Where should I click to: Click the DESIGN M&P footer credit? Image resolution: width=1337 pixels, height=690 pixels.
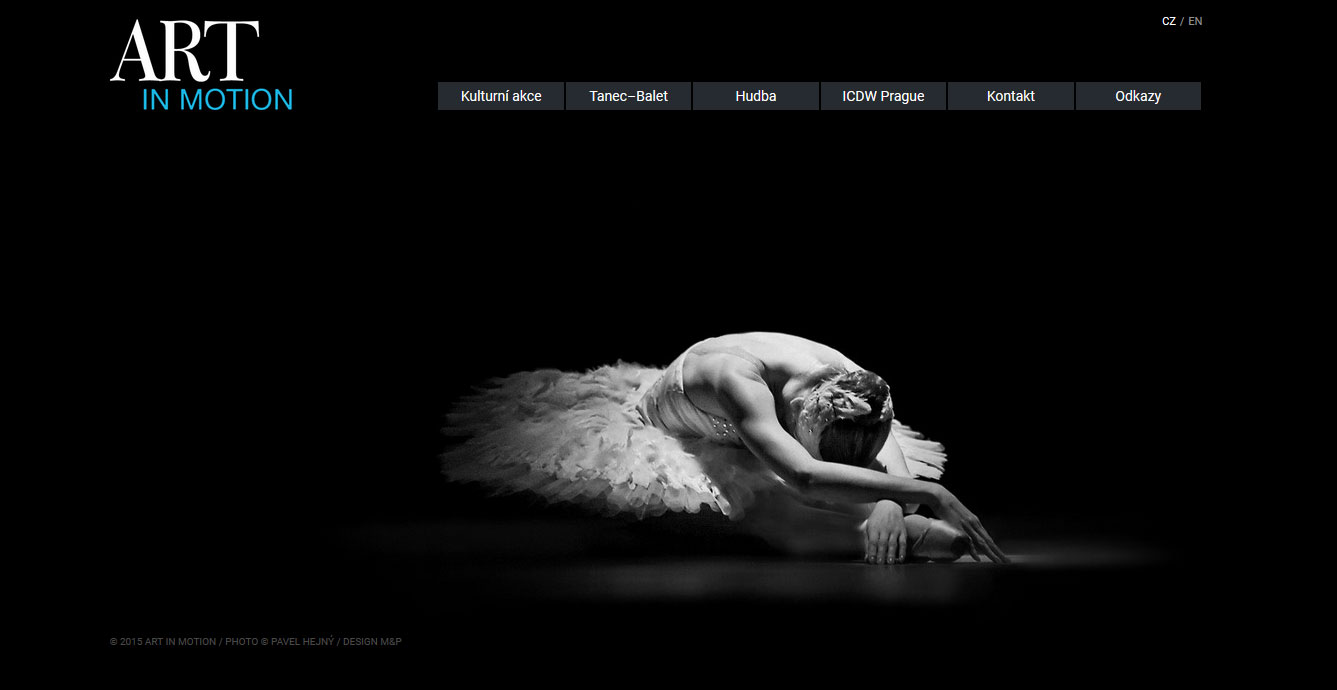372,642
